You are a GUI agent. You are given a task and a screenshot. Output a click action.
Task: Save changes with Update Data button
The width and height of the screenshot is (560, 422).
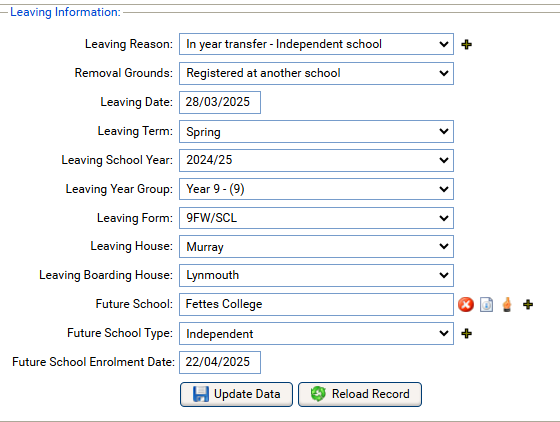236,395
